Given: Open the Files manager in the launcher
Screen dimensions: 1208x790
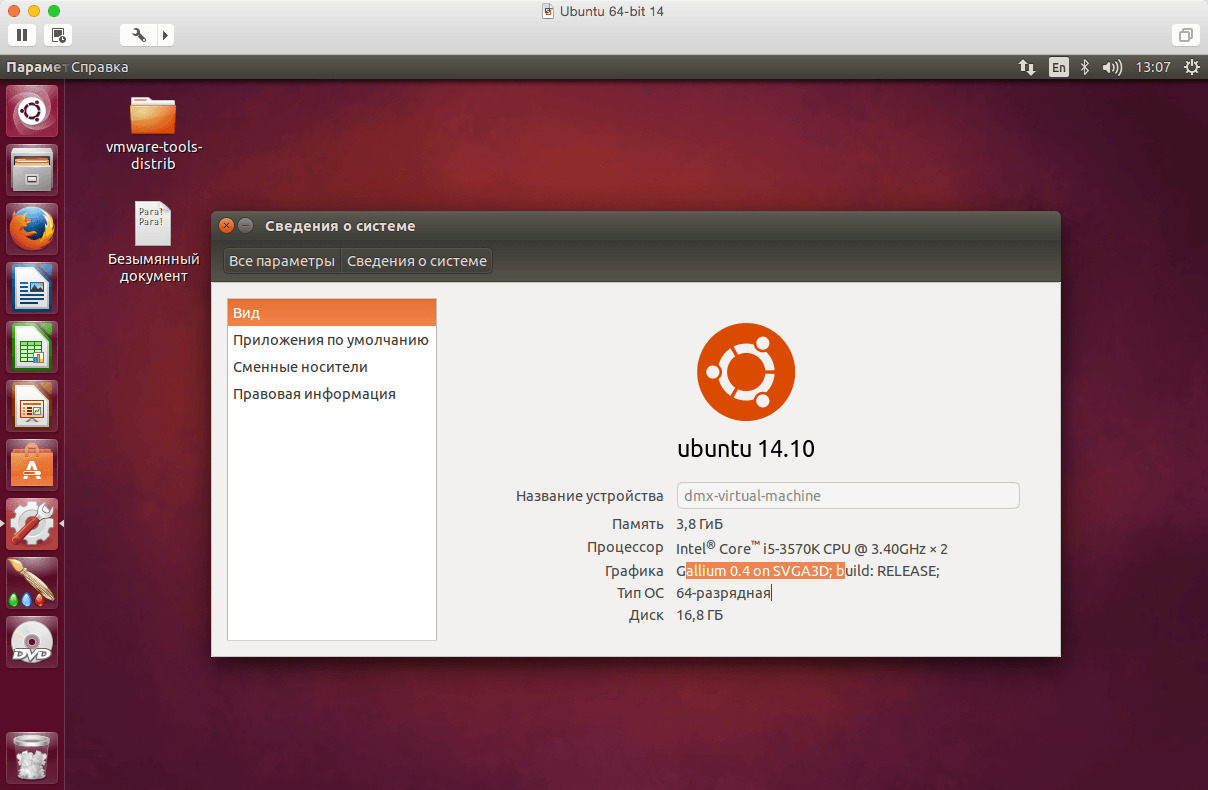Looking at the screenshot, I should [x=33, y=170].
